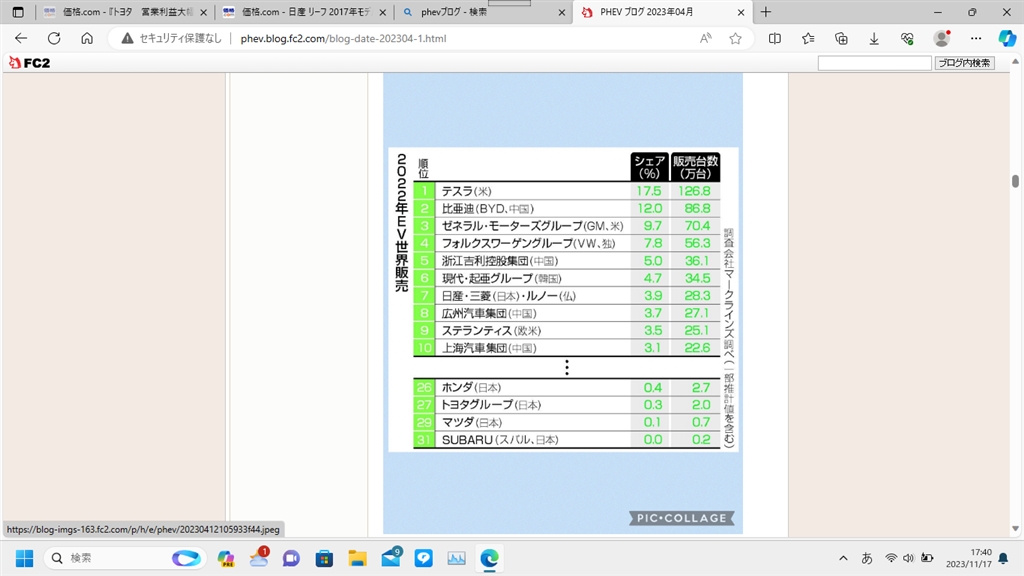
Task: Click the FC2 logo
Action: pos(30,63)
